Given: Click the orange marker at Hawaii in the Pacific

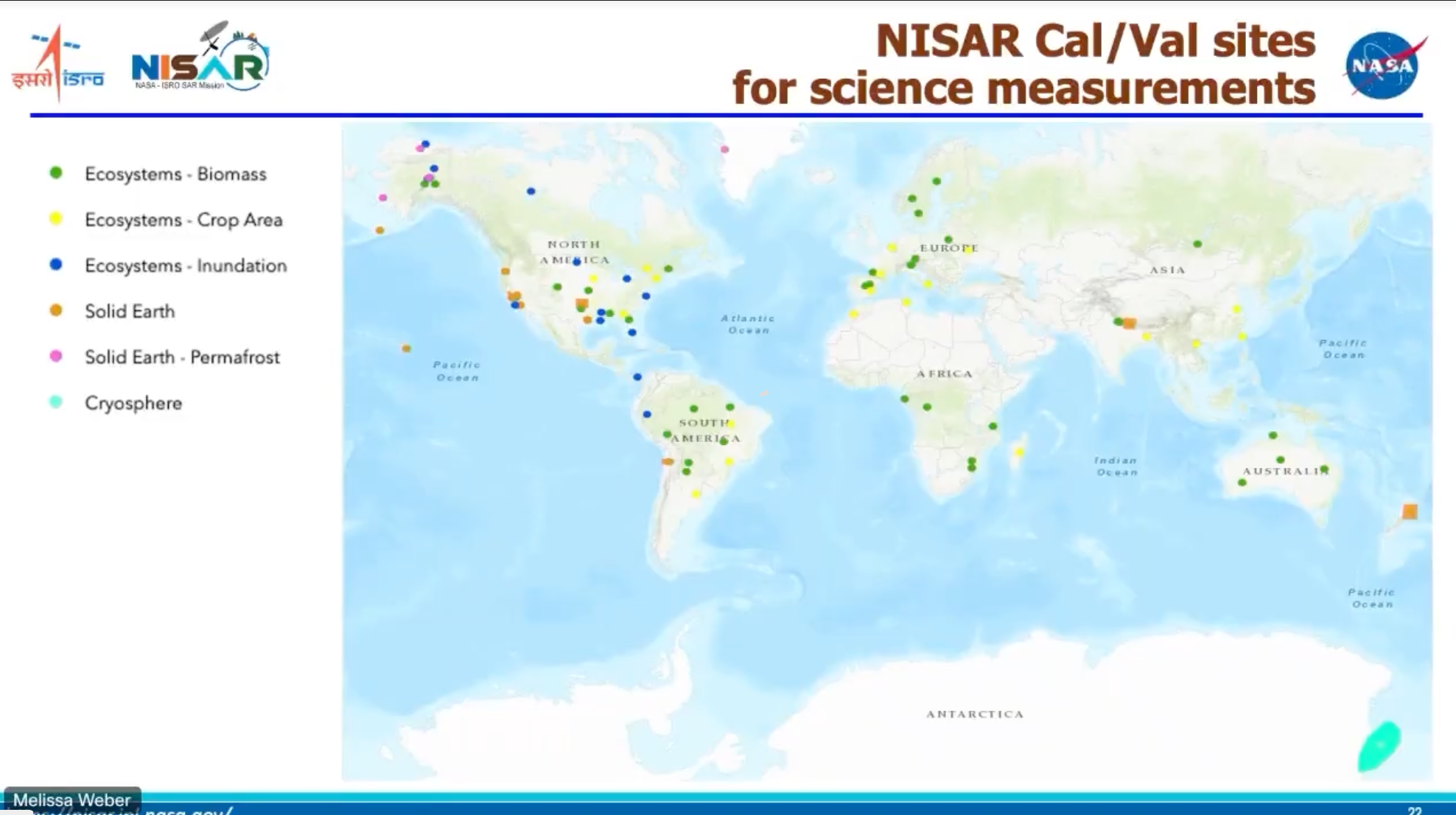Looking at the screenshot, I should click(406, 349).
